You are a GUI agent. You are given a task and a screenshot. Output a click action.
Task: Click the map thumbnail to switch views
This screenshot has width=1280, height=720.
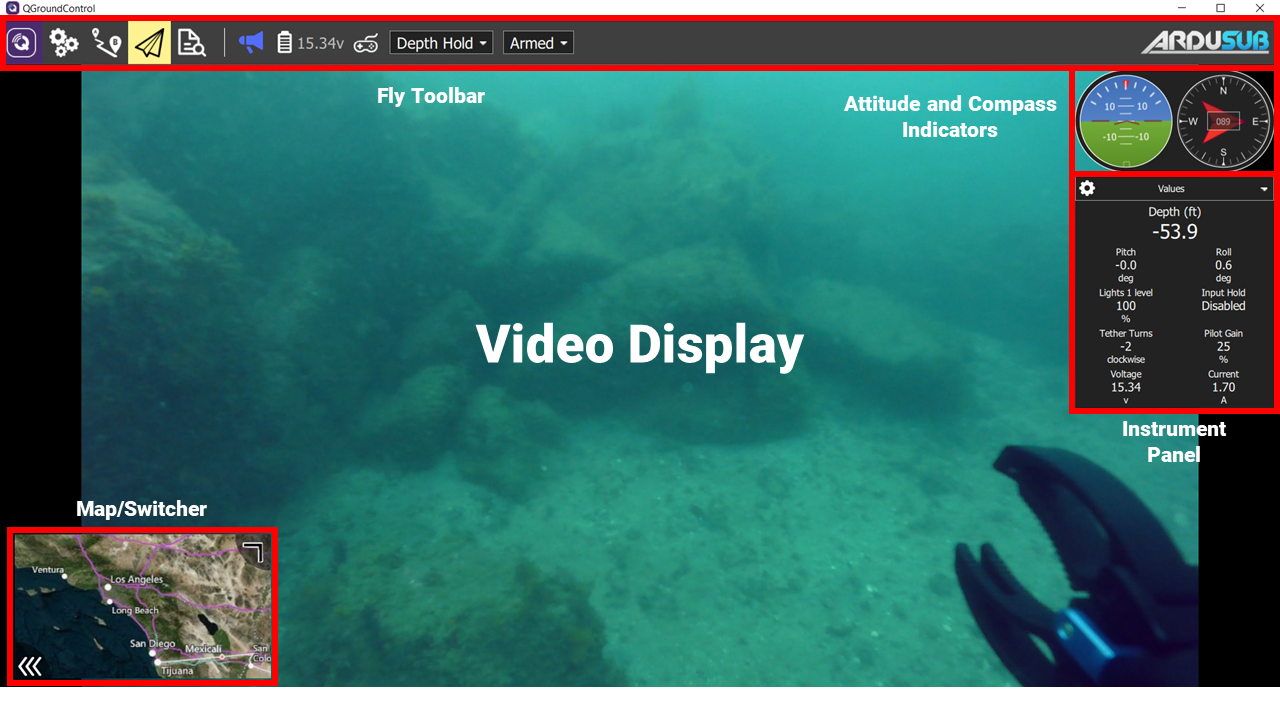(x=142, y=607)
